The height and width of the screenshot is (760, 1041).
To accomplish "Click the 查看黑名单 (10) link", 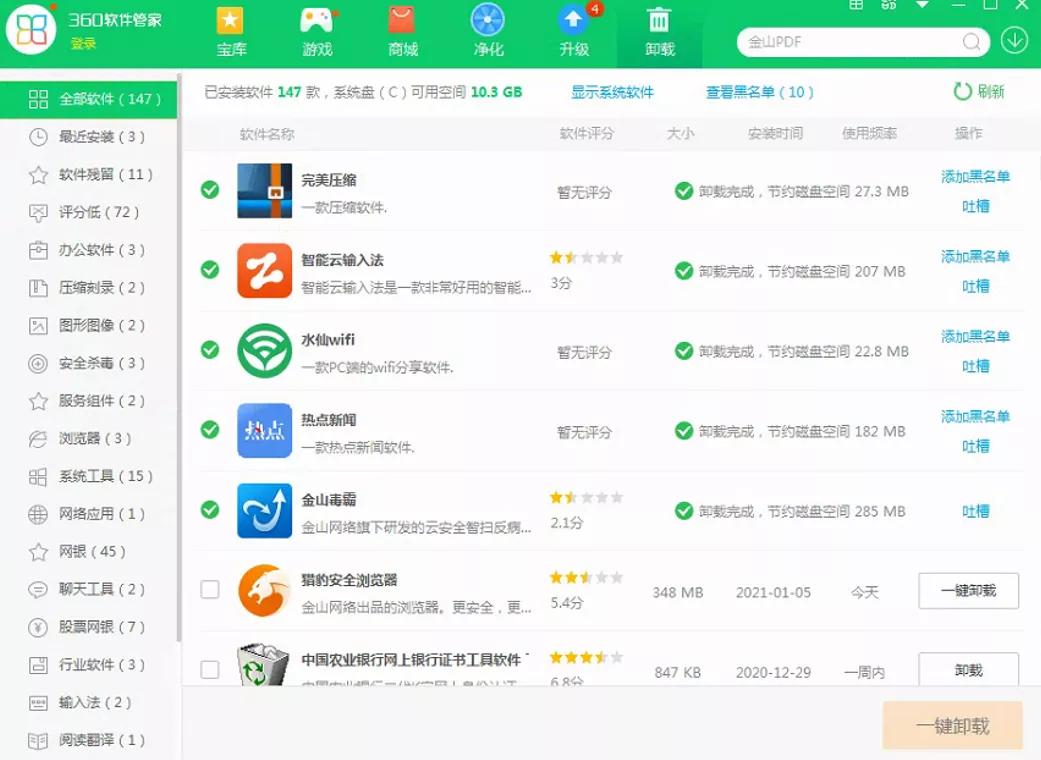I will pyautogui.click(x=759, y=92).
